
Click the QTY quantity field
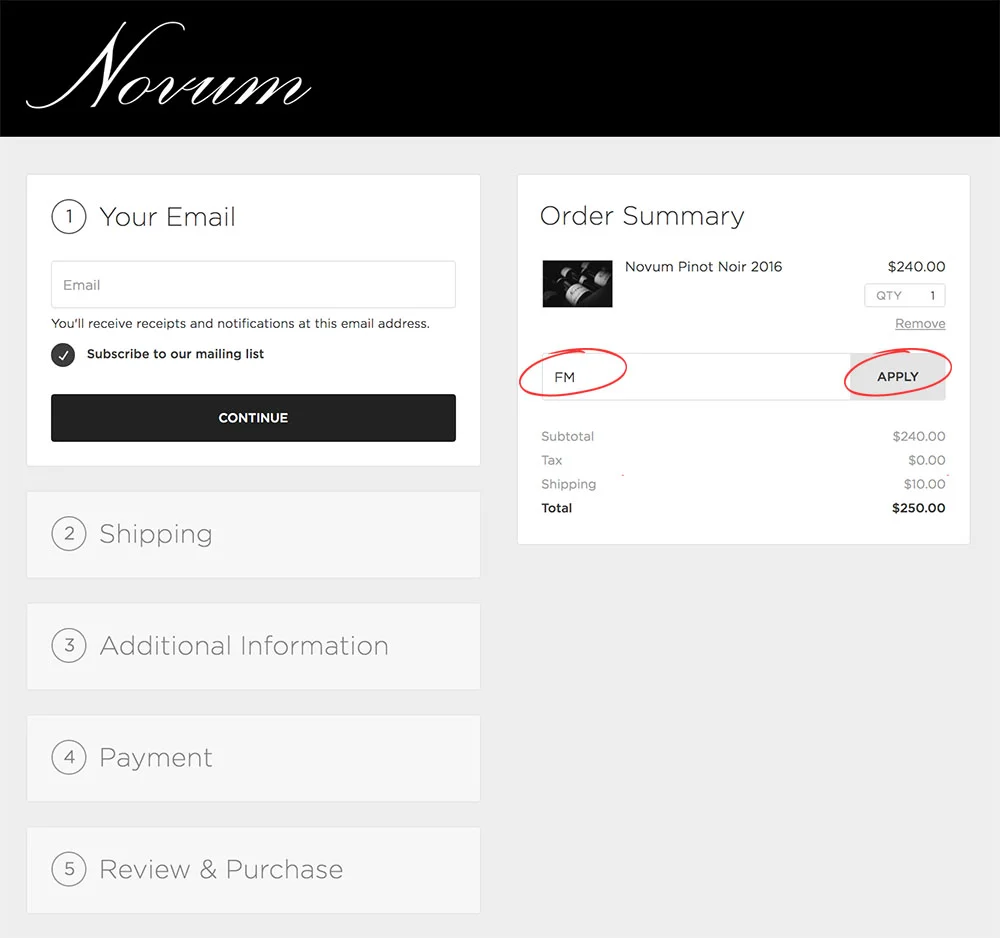[904, 295]
